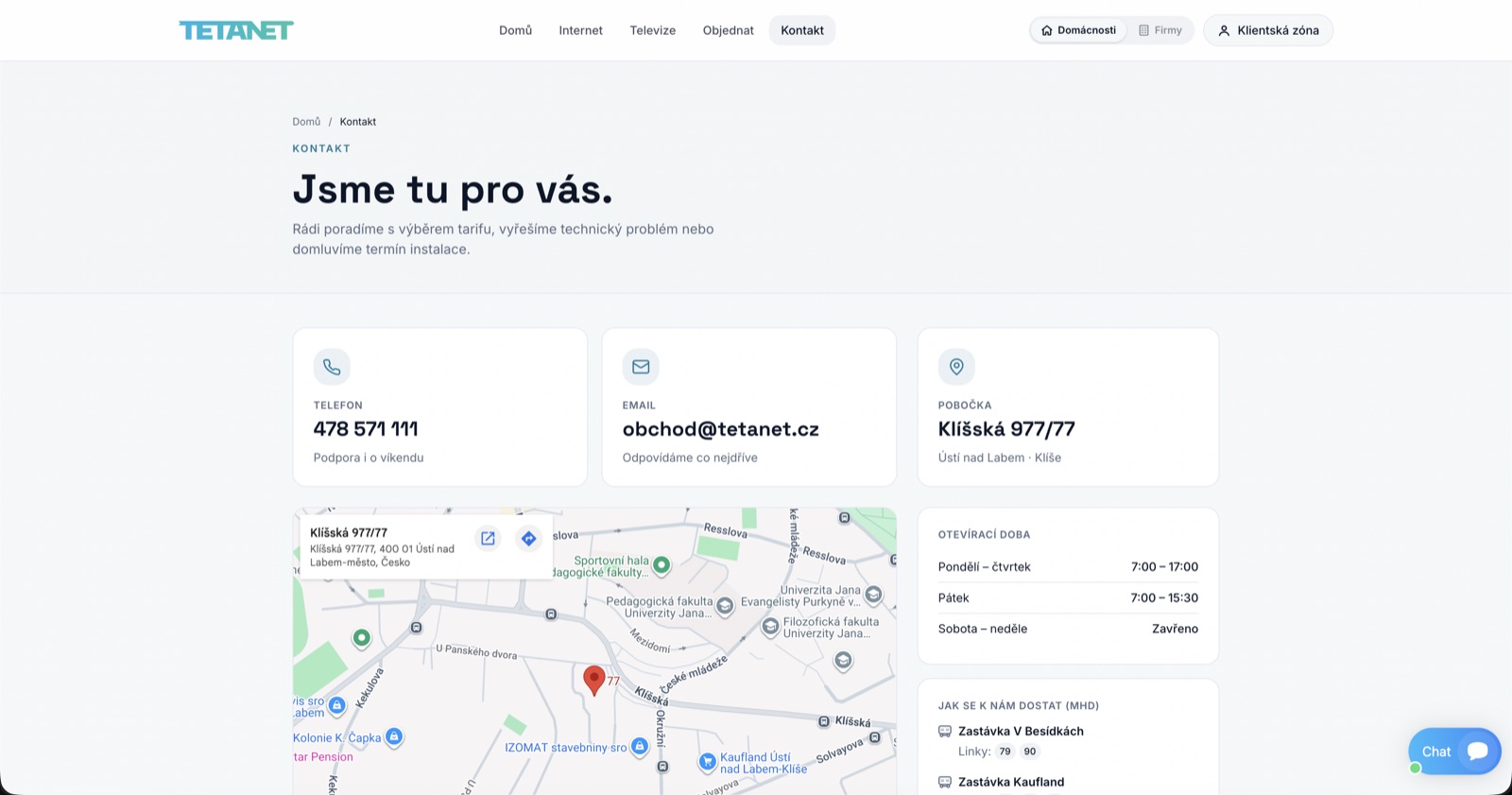Go to the Domů menu item
1512x795 pixels.
516,30
